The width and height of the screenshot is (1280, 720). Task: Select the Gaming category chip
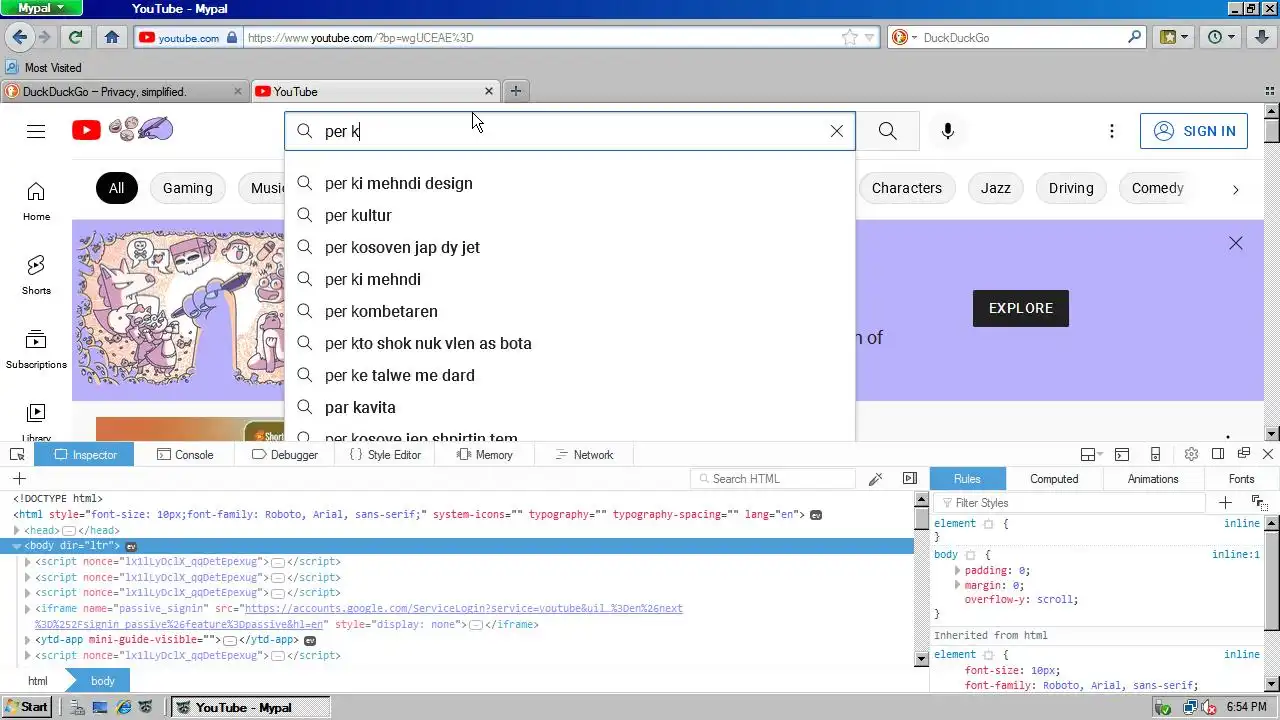coord(188,188)
